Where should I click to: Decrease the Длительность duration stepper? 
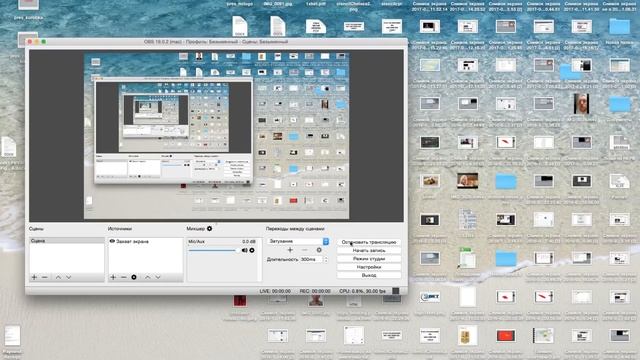click(x=326, y=261)
